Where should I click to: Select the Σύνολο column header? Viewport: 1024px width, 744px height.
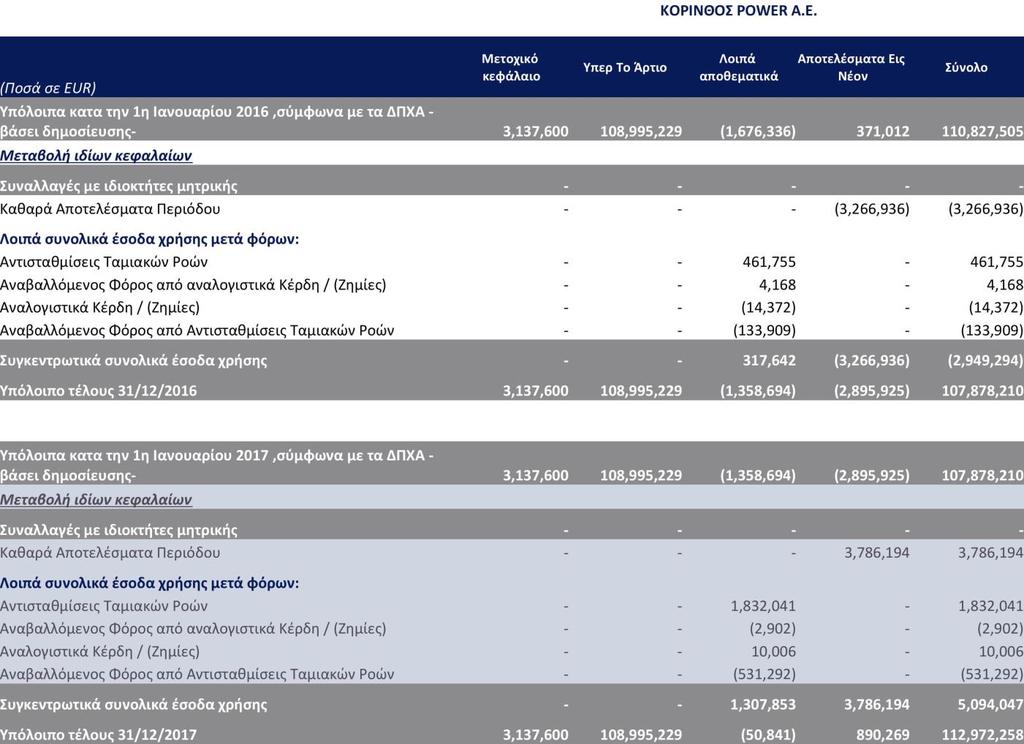(966, 67)
